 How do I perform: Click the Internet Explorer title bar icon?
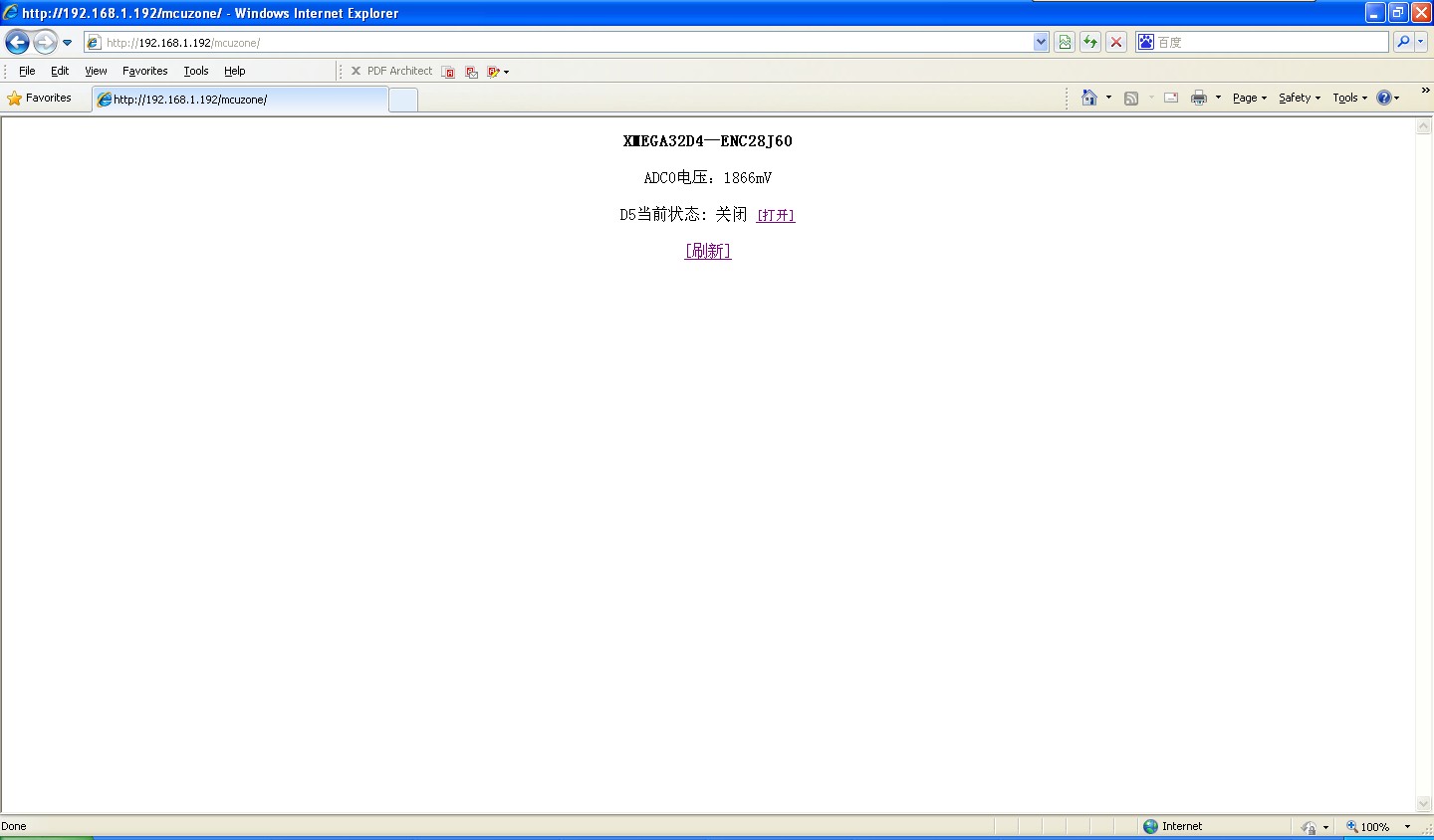[10, 12]
